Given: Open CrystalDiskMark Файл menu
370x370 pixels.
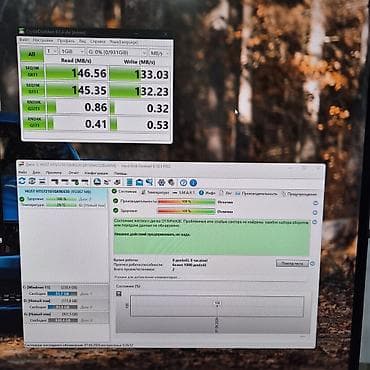Looking at the screenshot, I should [24, 40].
